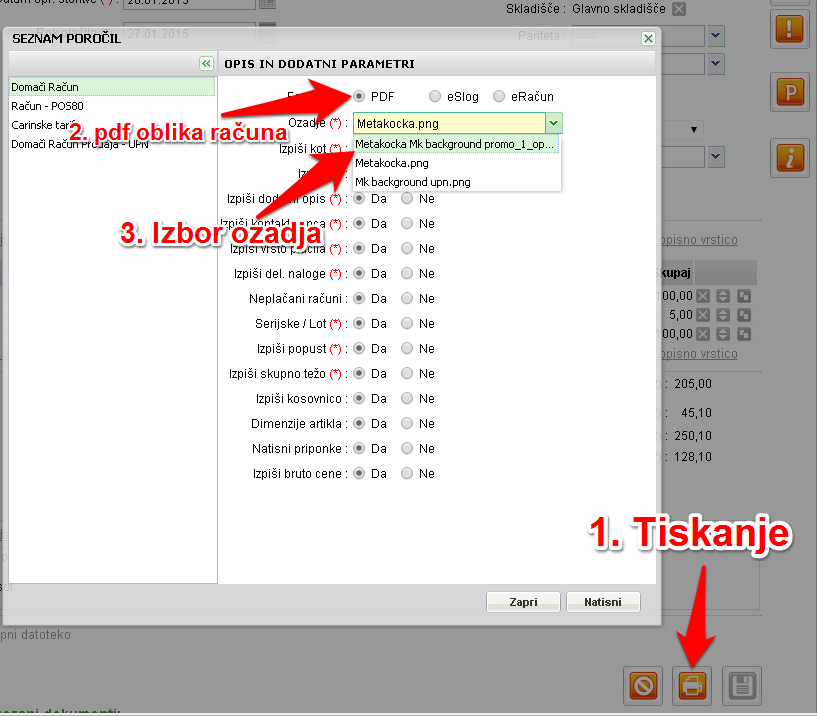Viewport: 817px width, 716px height.
Task: Choose Metakocka.png option in list
Action: coord(456,163)
